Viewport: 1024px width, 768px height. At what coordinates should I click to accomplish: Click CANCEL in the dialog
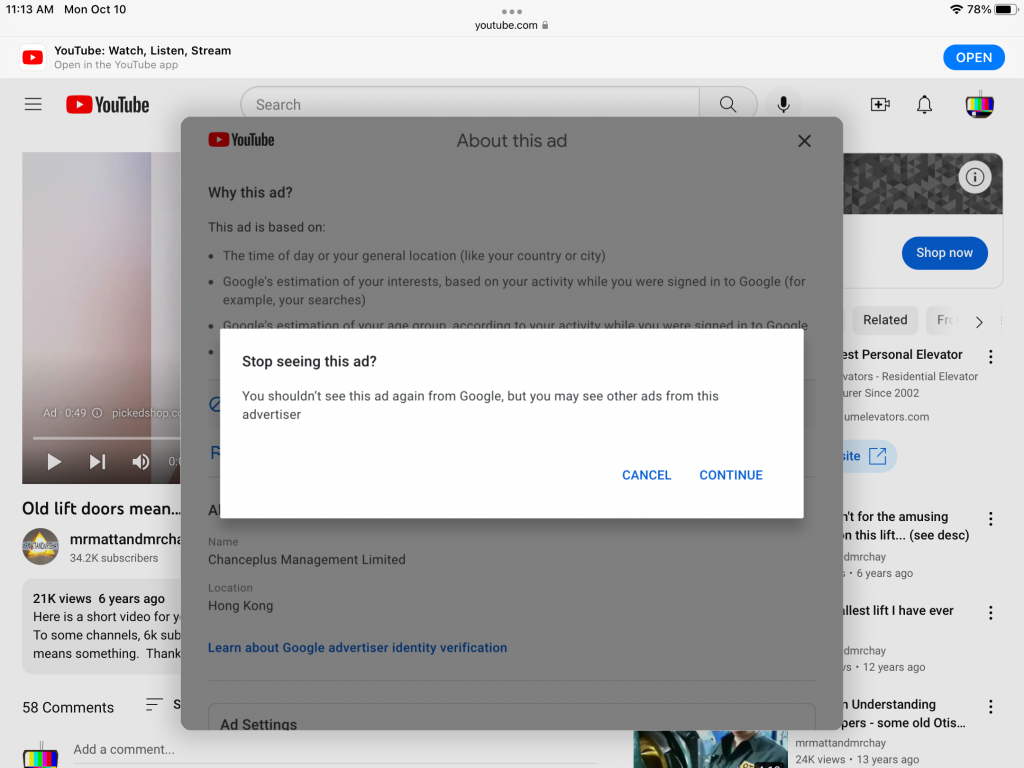point(646,475)
